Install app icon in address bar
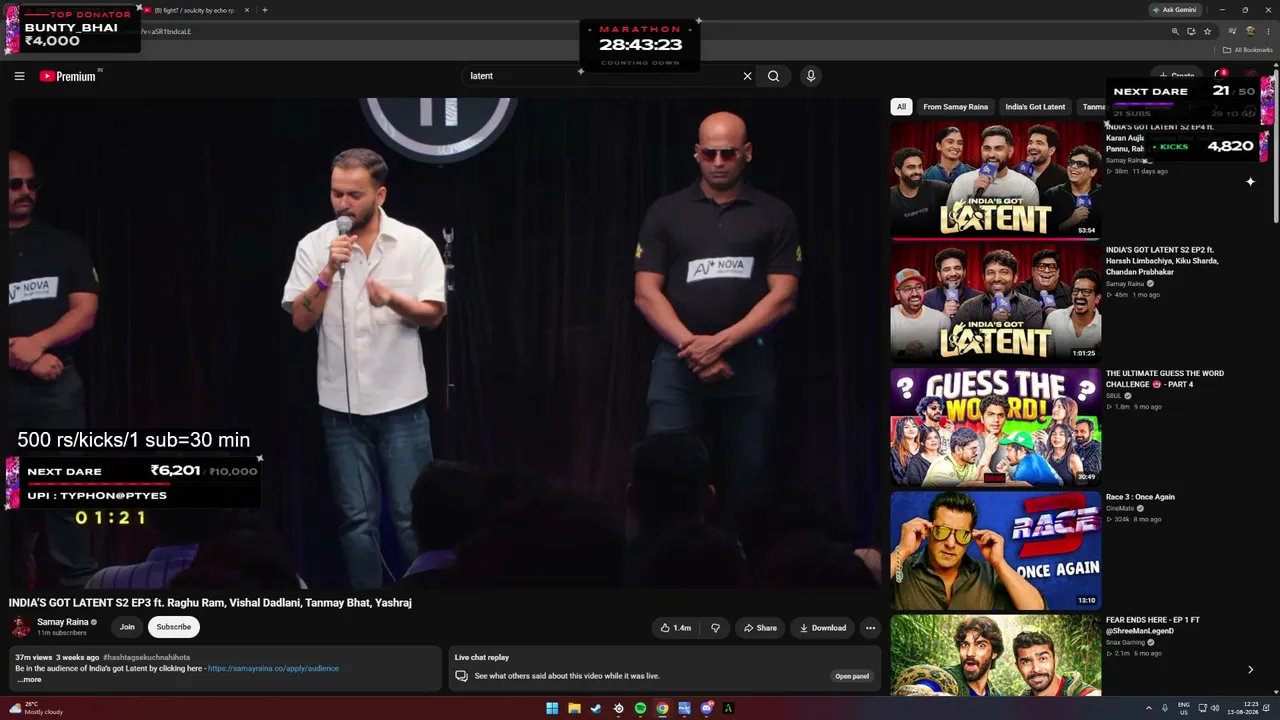The width and height of the screenshot is (1280, 720). pyautogui.click(x=1191, y=31)
